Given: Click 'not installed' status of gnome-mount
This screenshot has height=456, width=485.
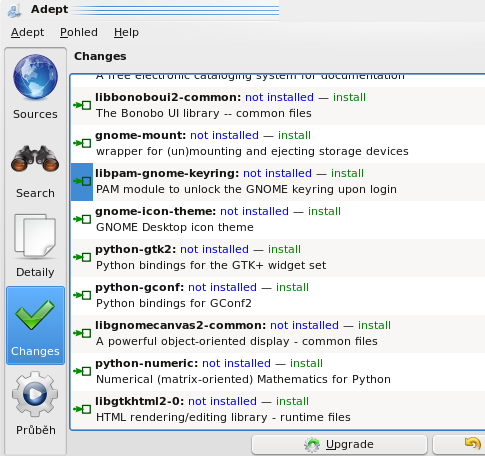Looking at the screenshot, I should click(x=224, y=135).
